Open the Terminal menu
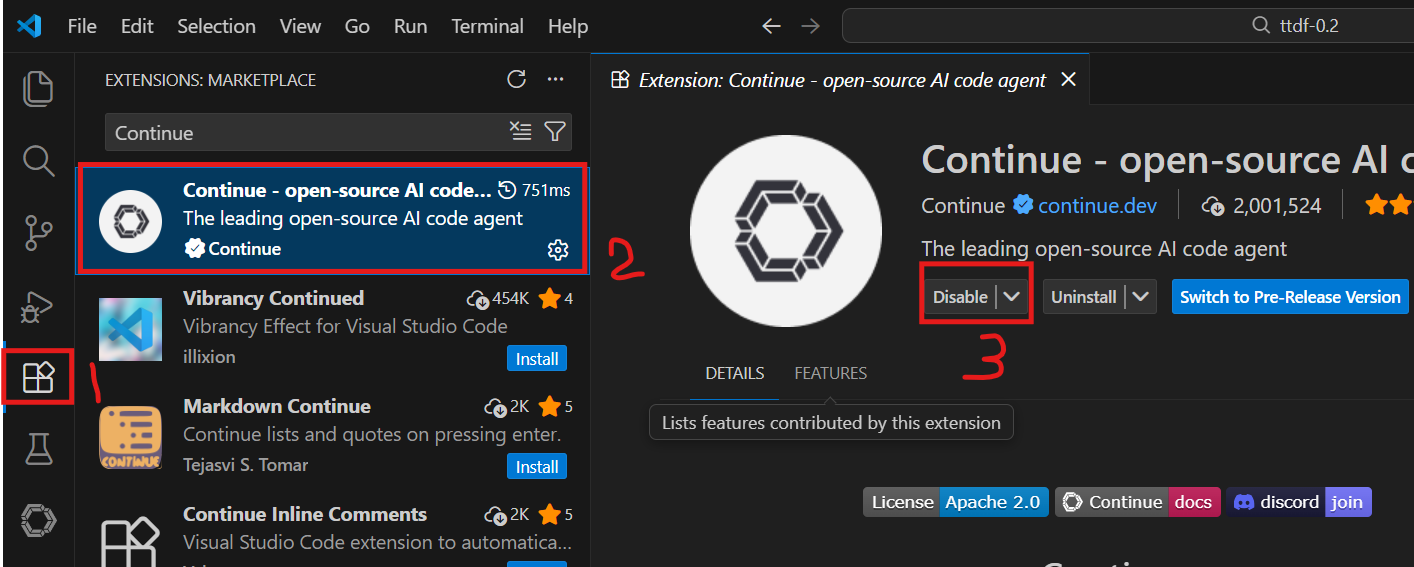The height and width of the screenshot is (567, 1414). point(487,26)
